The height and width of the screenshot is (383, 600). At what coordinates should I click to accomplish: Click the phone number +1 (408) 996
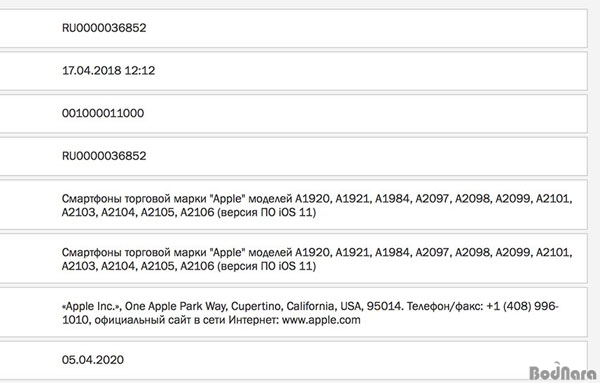point(522,306)
